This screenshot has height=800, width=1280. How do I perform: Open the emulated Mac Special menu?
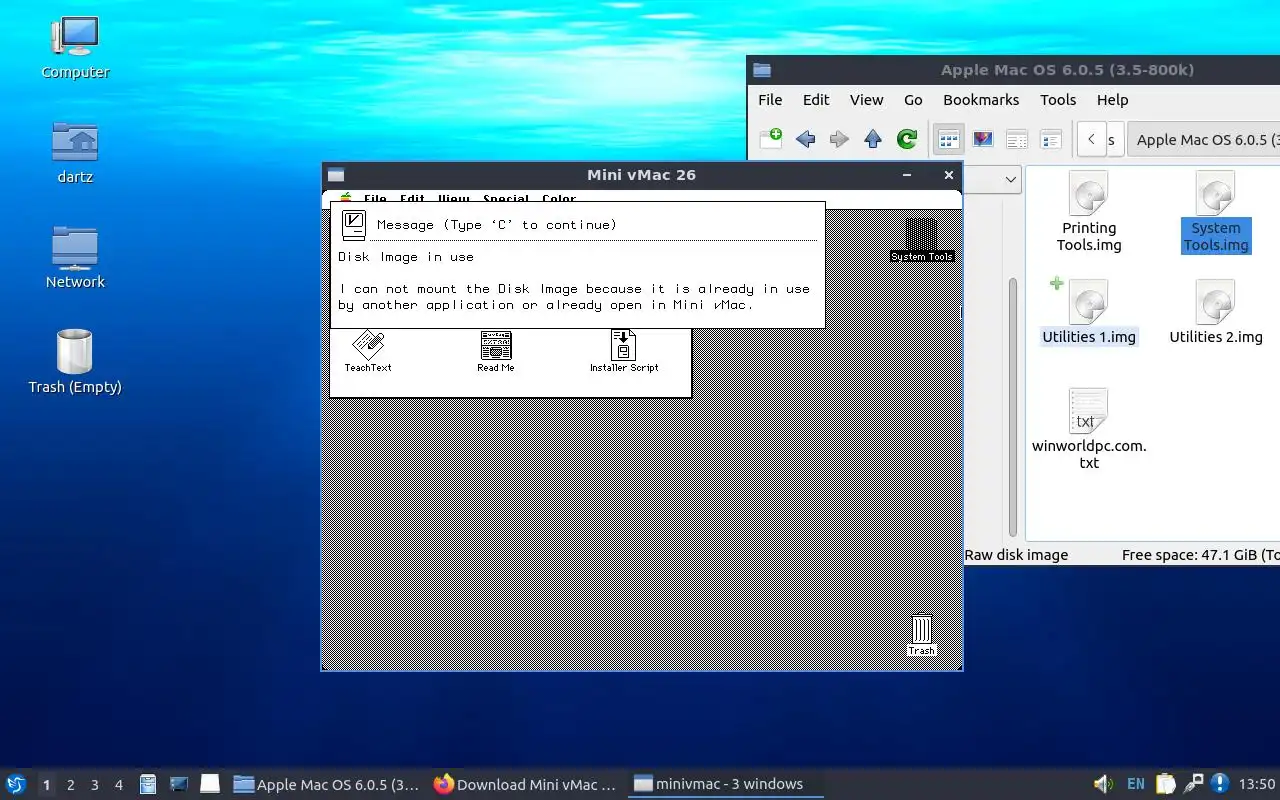pyautogui.click(x=506, y=200)
